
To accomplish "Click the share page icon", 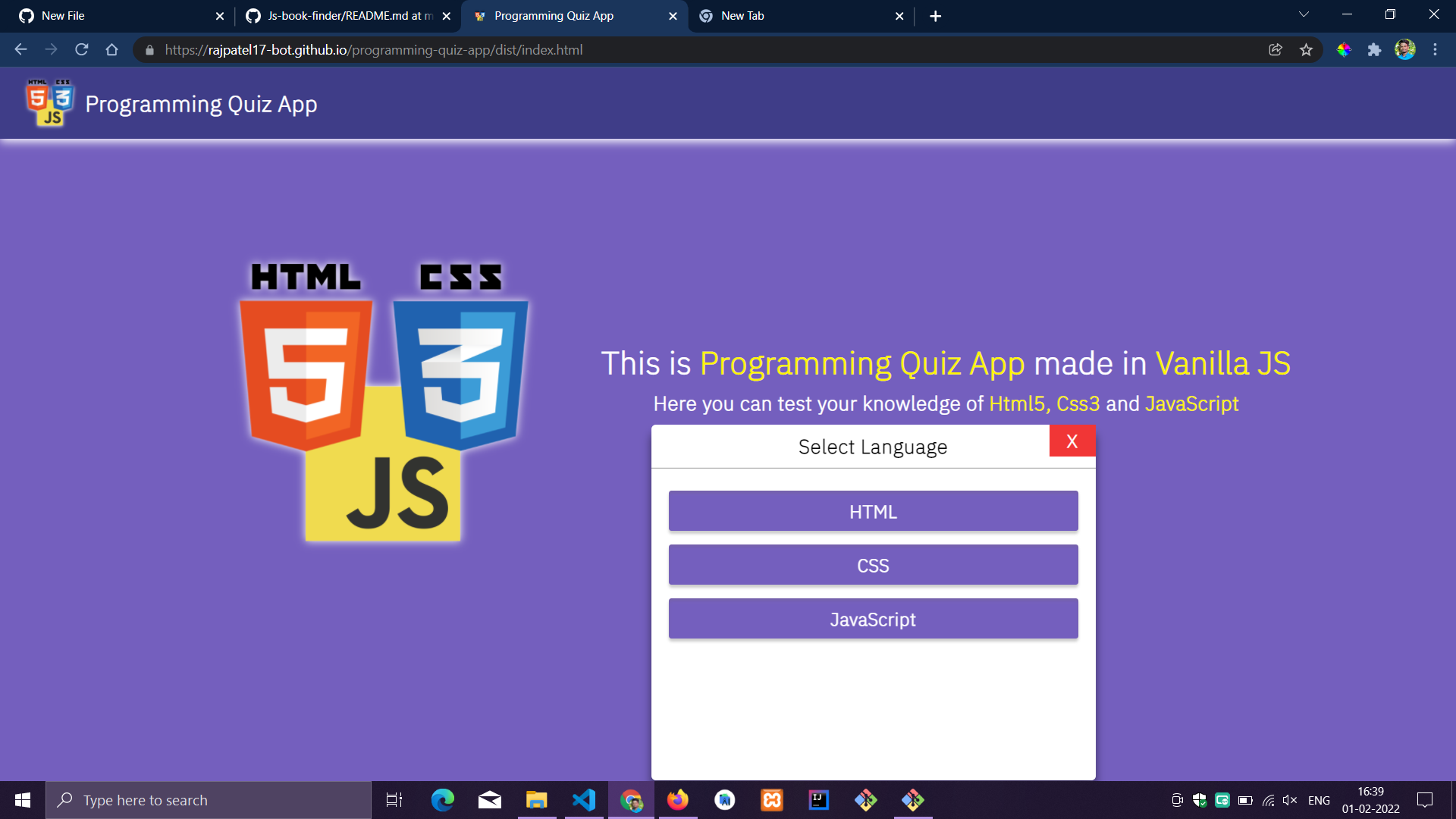I will pos(1276,49).
